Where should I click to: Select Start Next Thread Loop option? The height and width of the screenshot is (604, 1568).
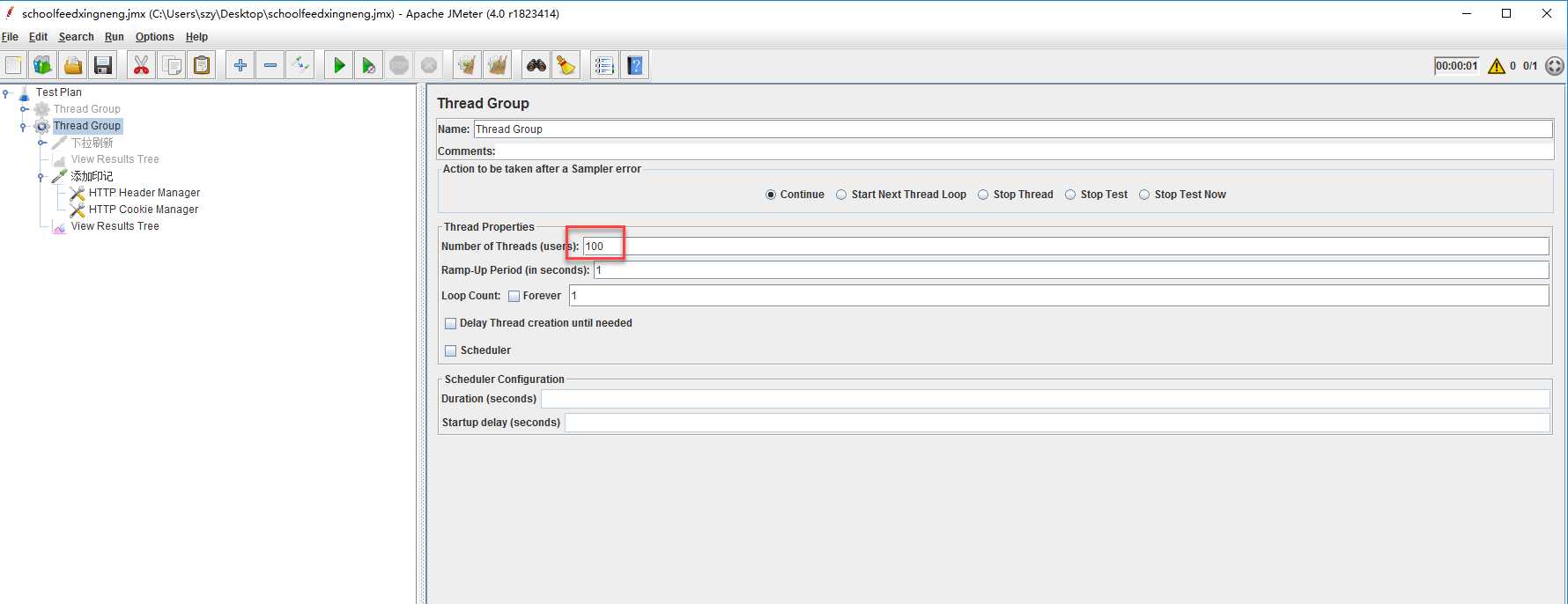841,195
